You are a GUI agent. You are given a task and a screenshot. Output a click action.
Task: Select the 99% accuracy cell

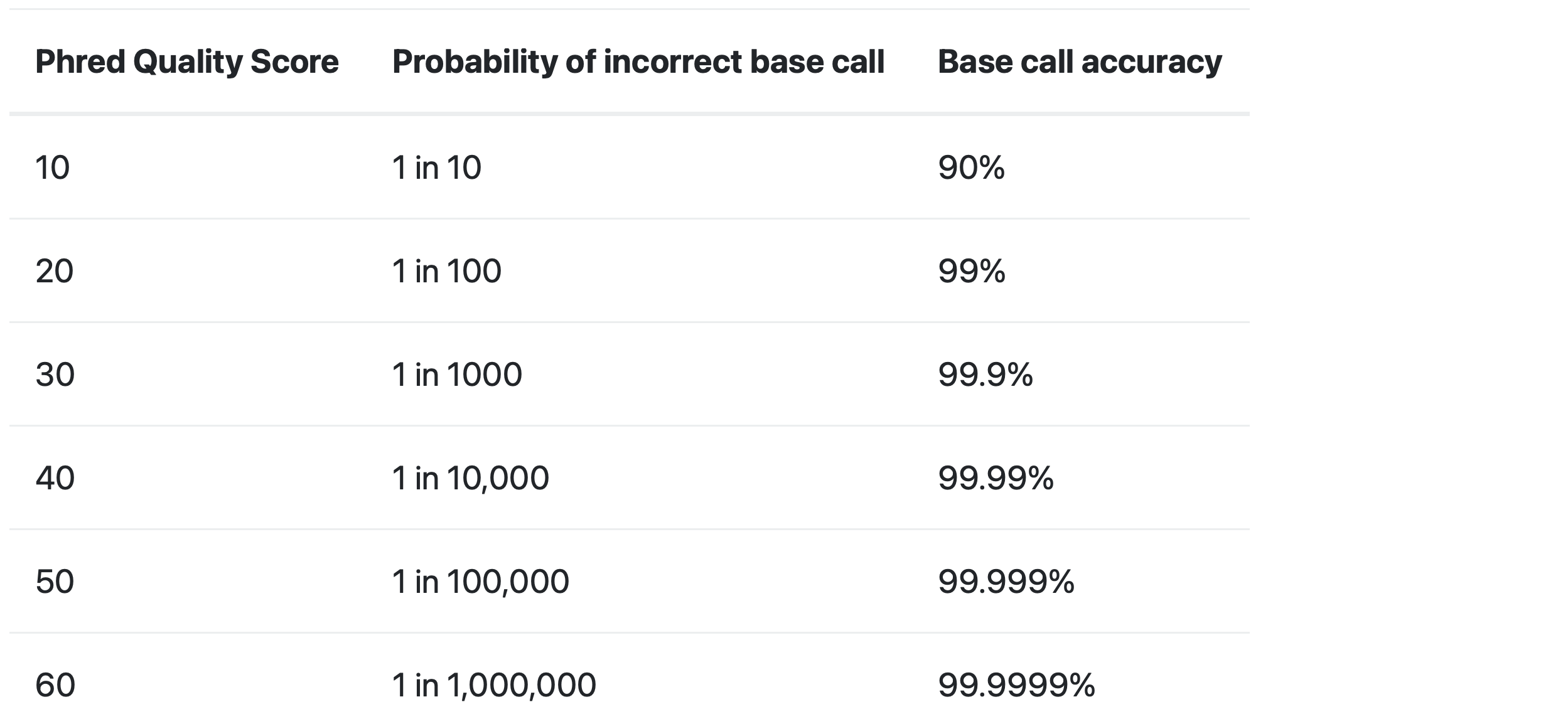coord(971,271)
